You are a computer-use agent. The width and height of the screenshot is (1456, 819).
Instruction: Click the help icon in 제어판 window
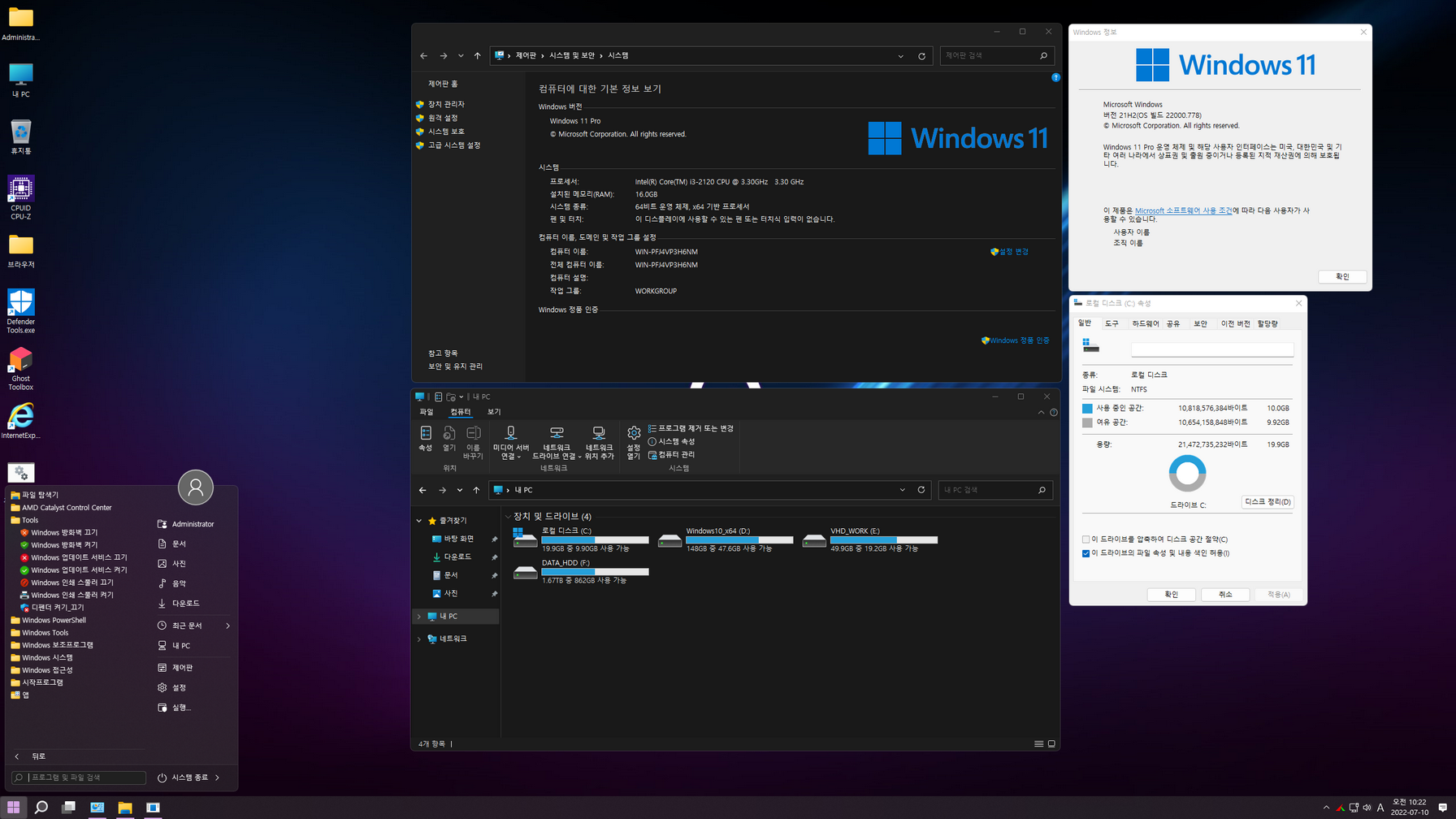pos(1055,77)
